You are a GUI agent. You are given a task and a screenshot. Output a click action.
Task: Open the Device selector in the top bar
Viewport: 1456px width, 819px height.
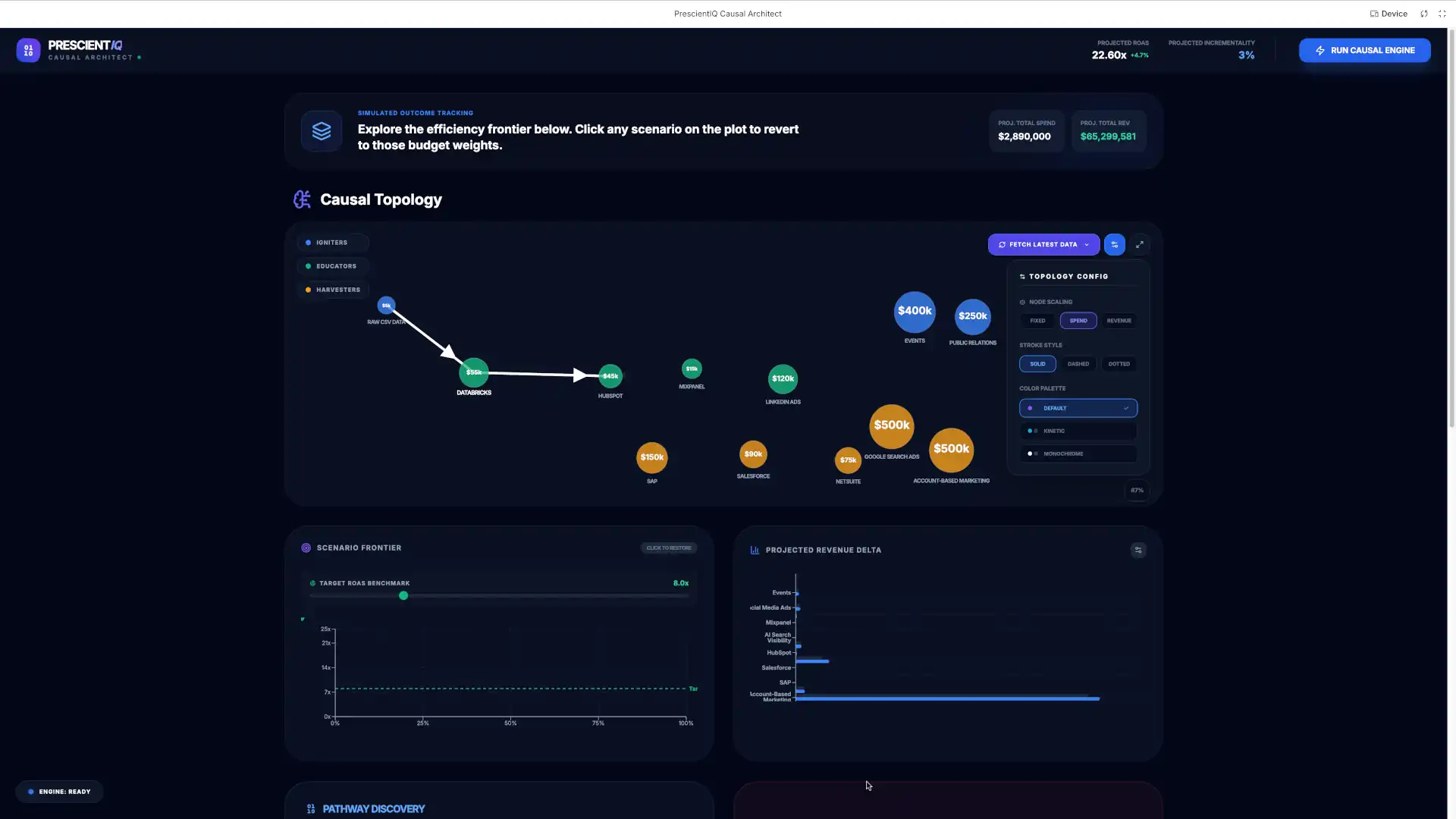tap(1388, 13)
